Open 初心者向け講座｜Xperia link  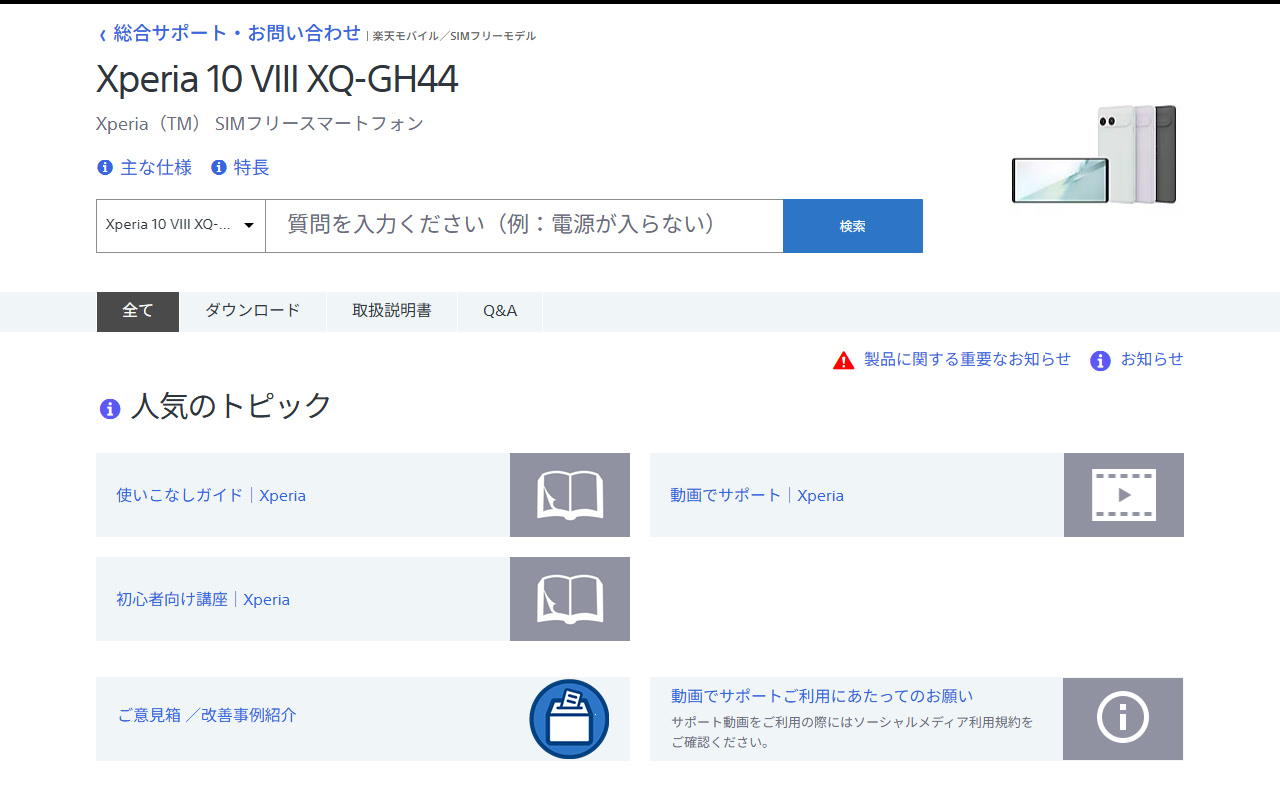pyautogui.click(x=203, y=599)
